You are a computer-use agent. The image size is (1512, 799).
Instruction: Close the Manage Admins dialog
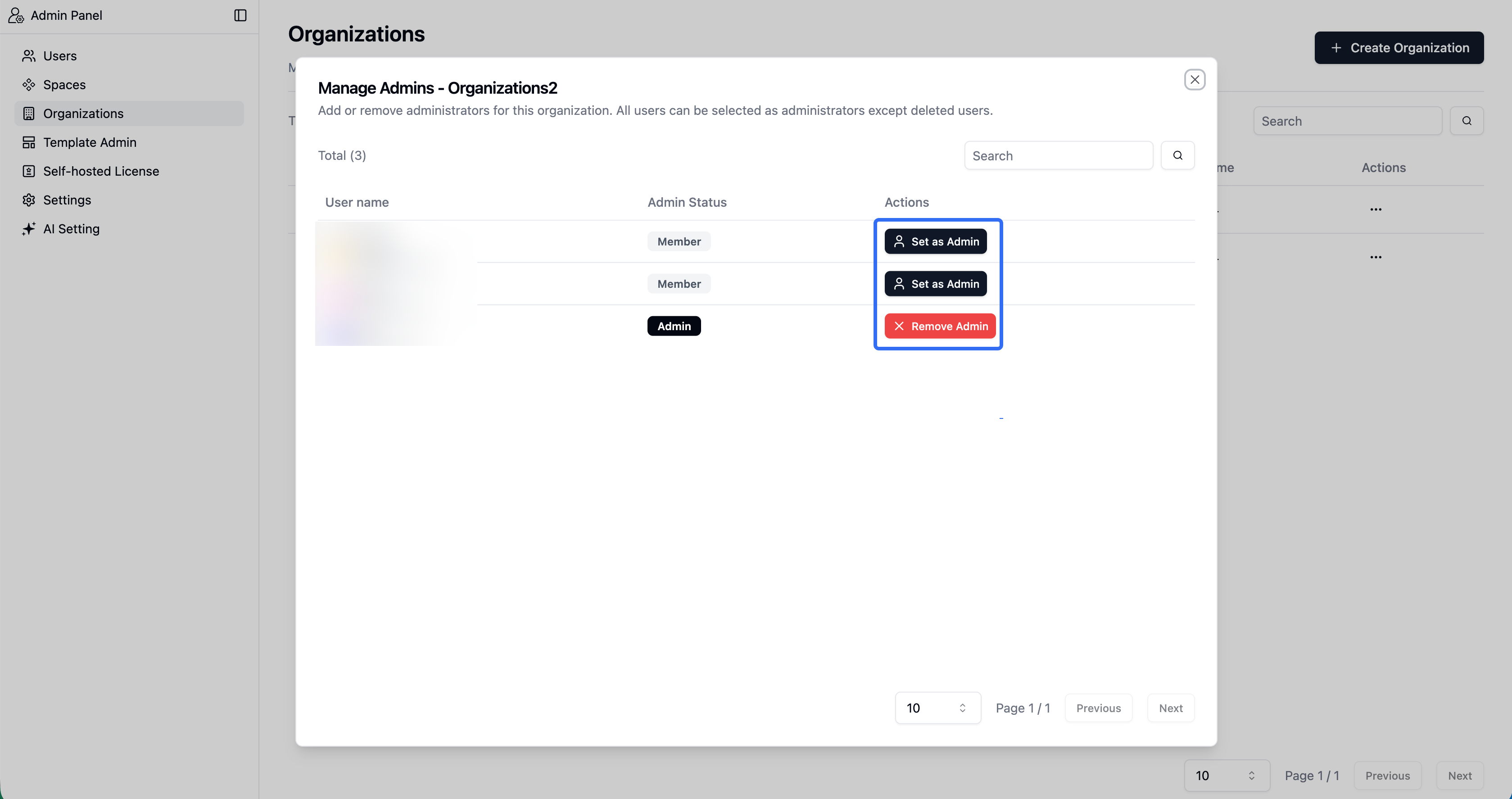[x=1195, y=80]
